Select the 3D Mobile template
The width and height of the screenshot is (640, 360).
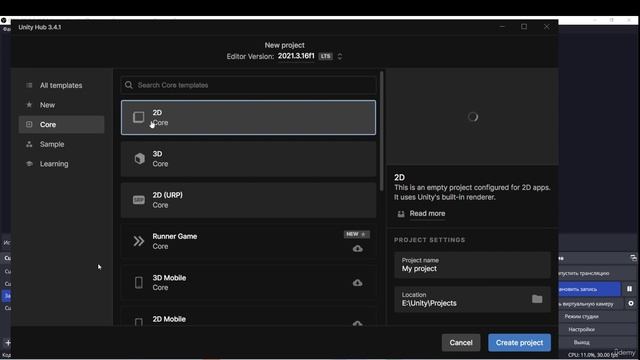[248, 282]
